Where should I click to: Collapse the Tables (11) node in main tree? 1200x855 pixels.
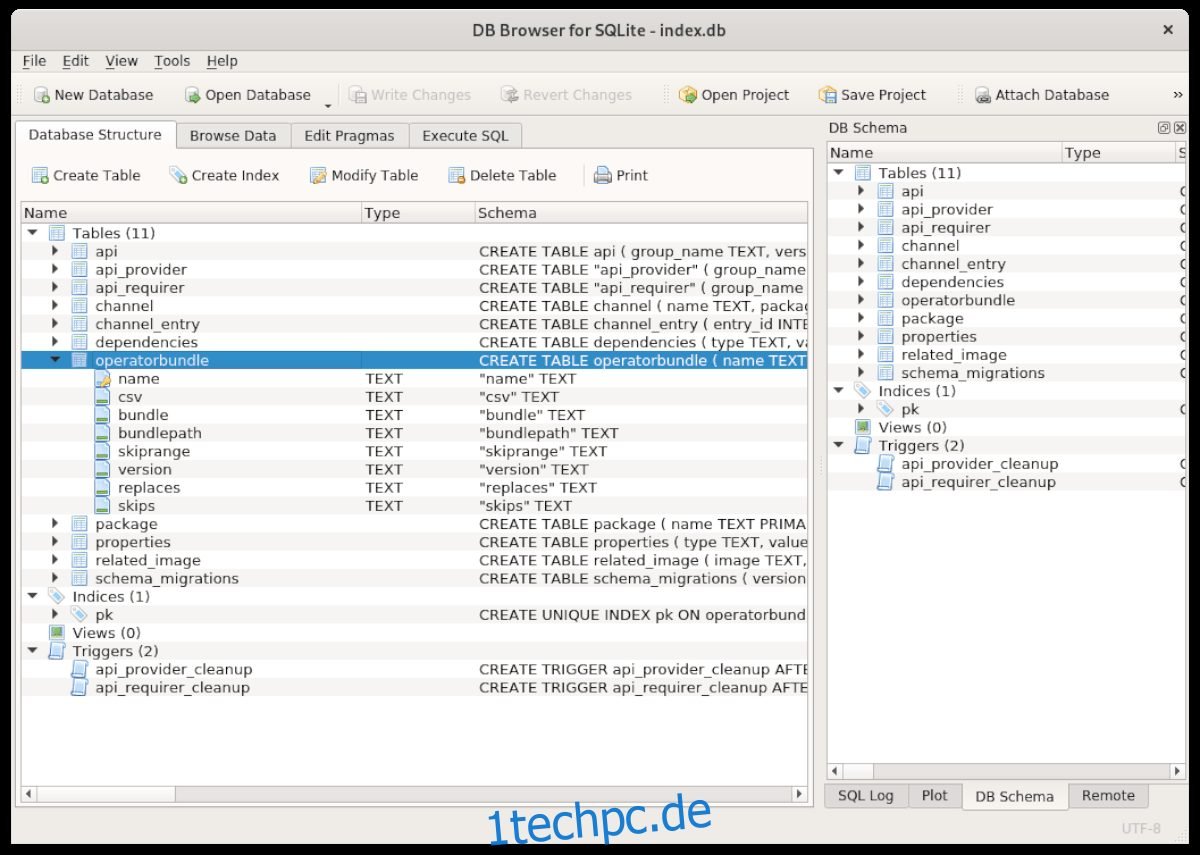click(32, 233)
